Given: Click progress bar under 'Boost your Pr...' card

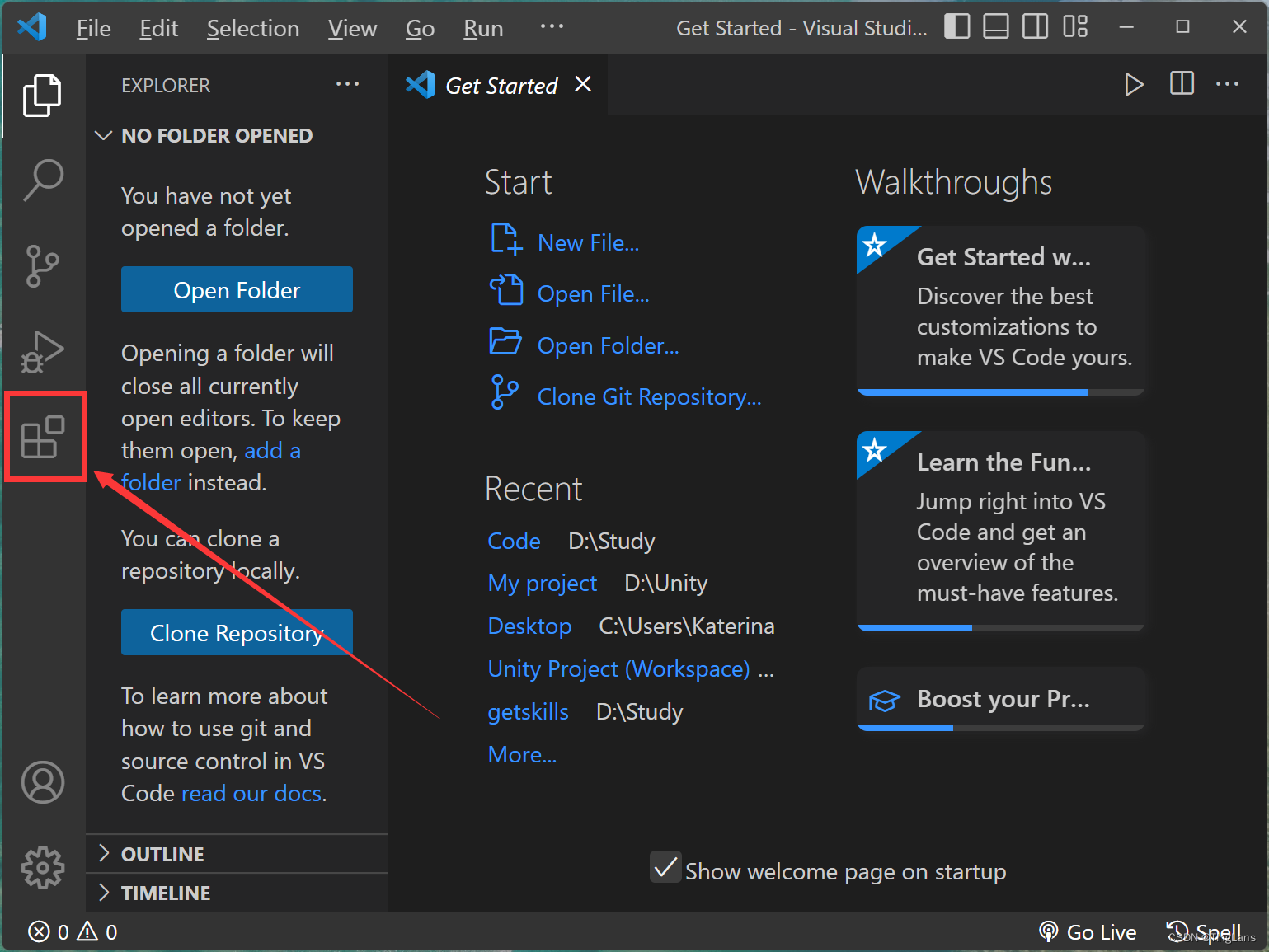Looking at the screenshot, I should (x=1001, y=728).
